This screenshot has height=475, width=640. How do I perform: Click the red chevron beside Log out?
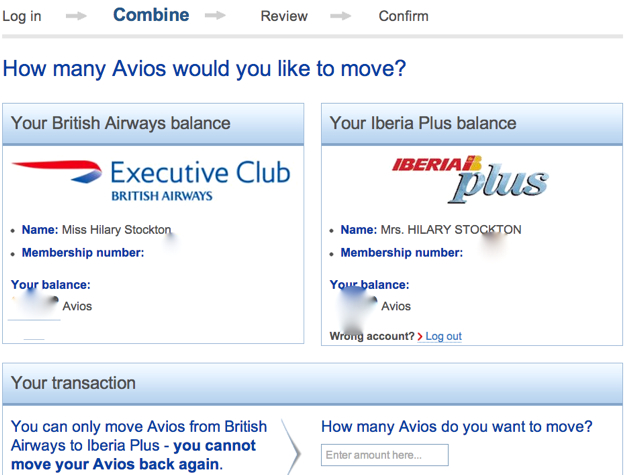[420, 337]
